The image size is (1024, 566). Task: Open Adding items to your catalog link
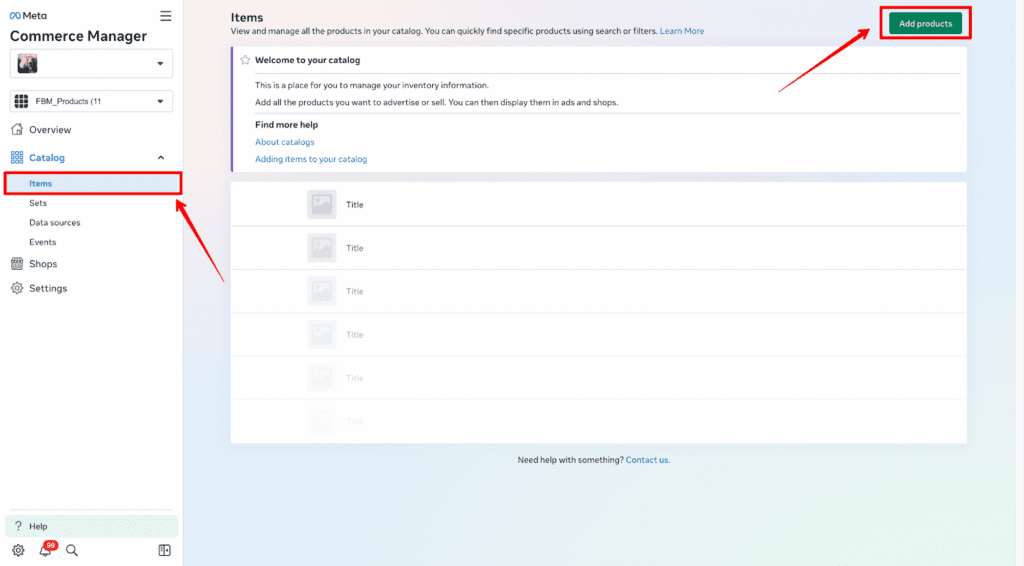click(311, 159)
